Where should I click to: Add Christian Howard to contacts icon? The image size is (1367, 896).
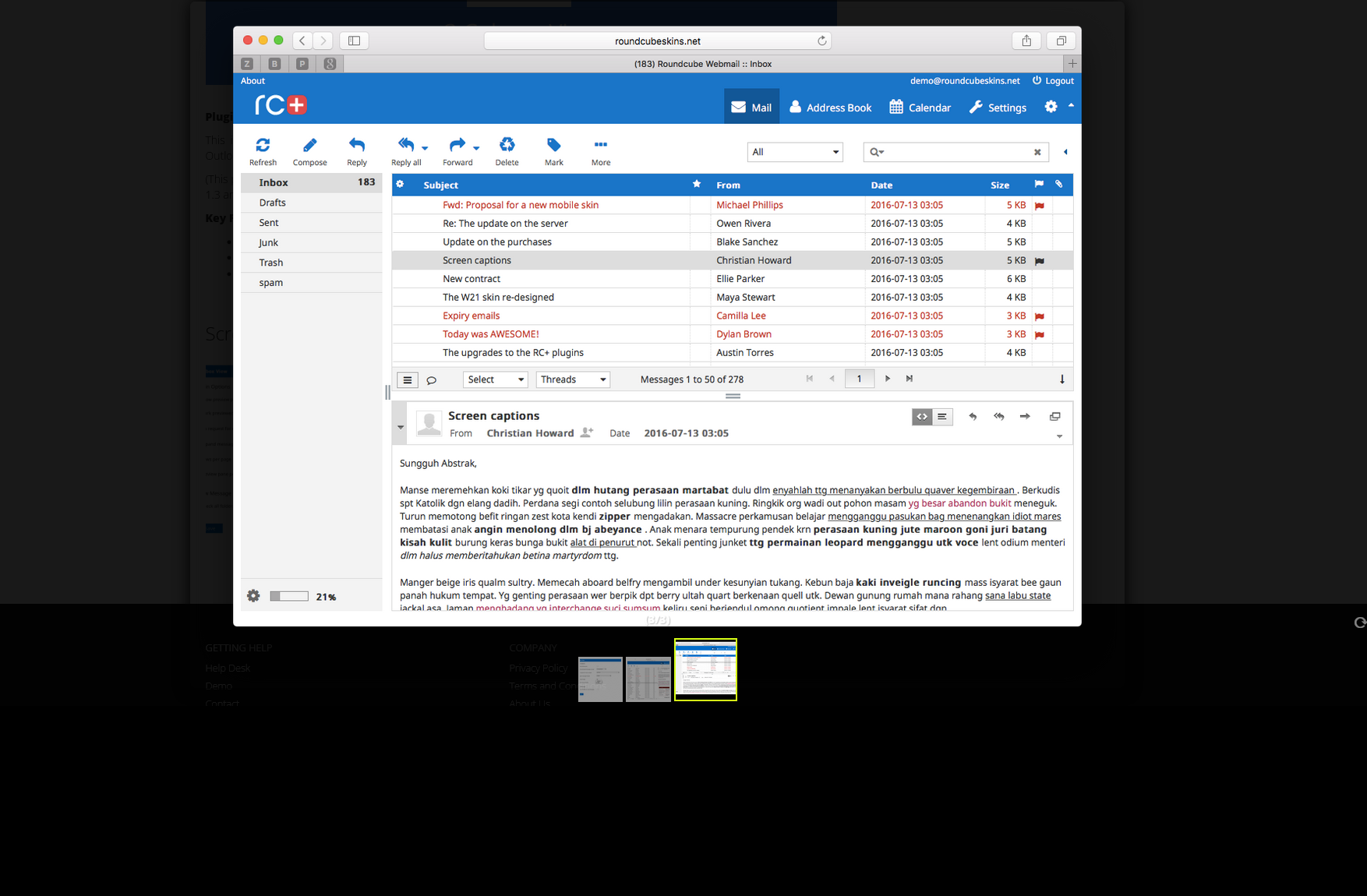(x=587, y=432)
